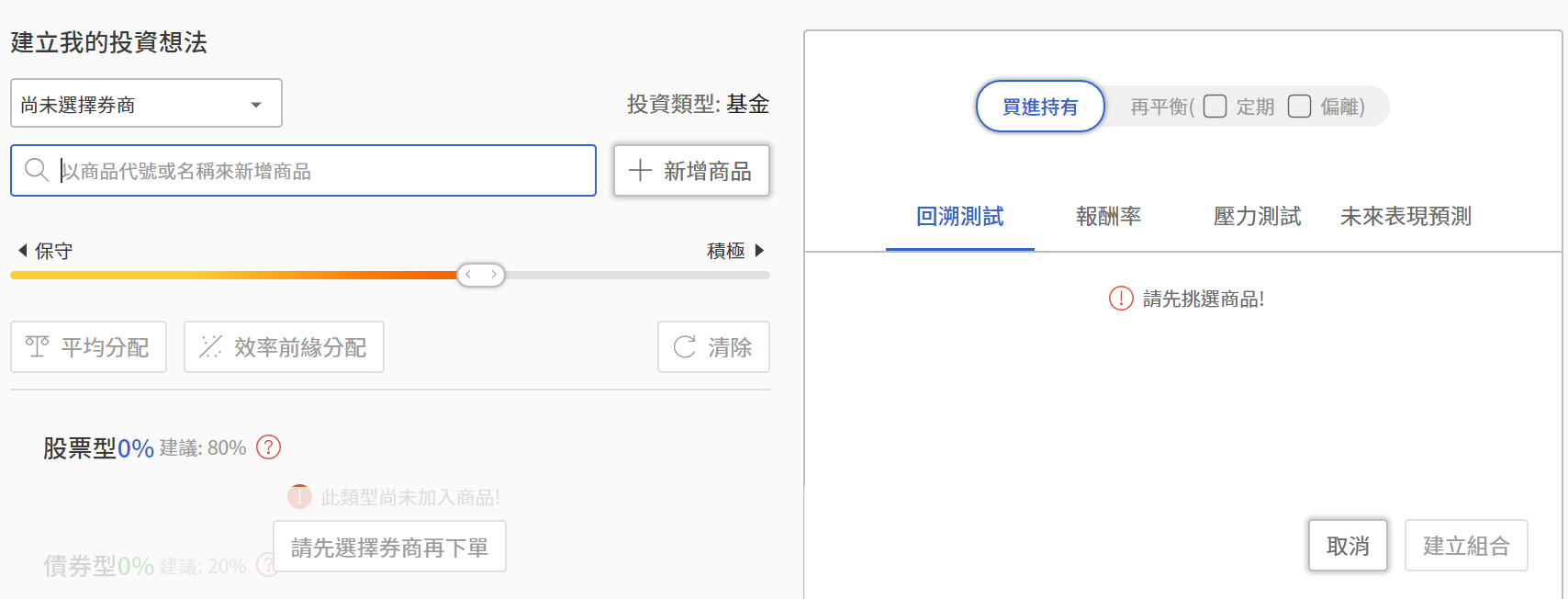Click the plus icon on 新增商品
The height and width of the screenshot is (599, 1568).
pos(640,170)
